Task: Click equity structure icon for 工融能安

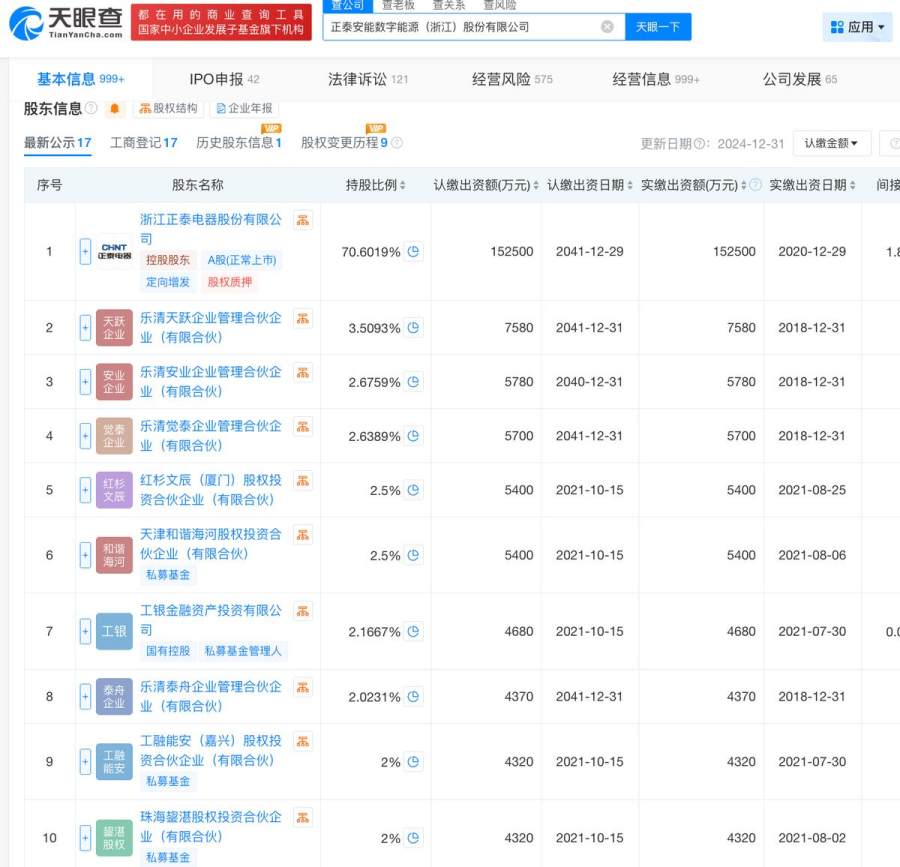Action: pyautogui.click(x=302, y=741)
